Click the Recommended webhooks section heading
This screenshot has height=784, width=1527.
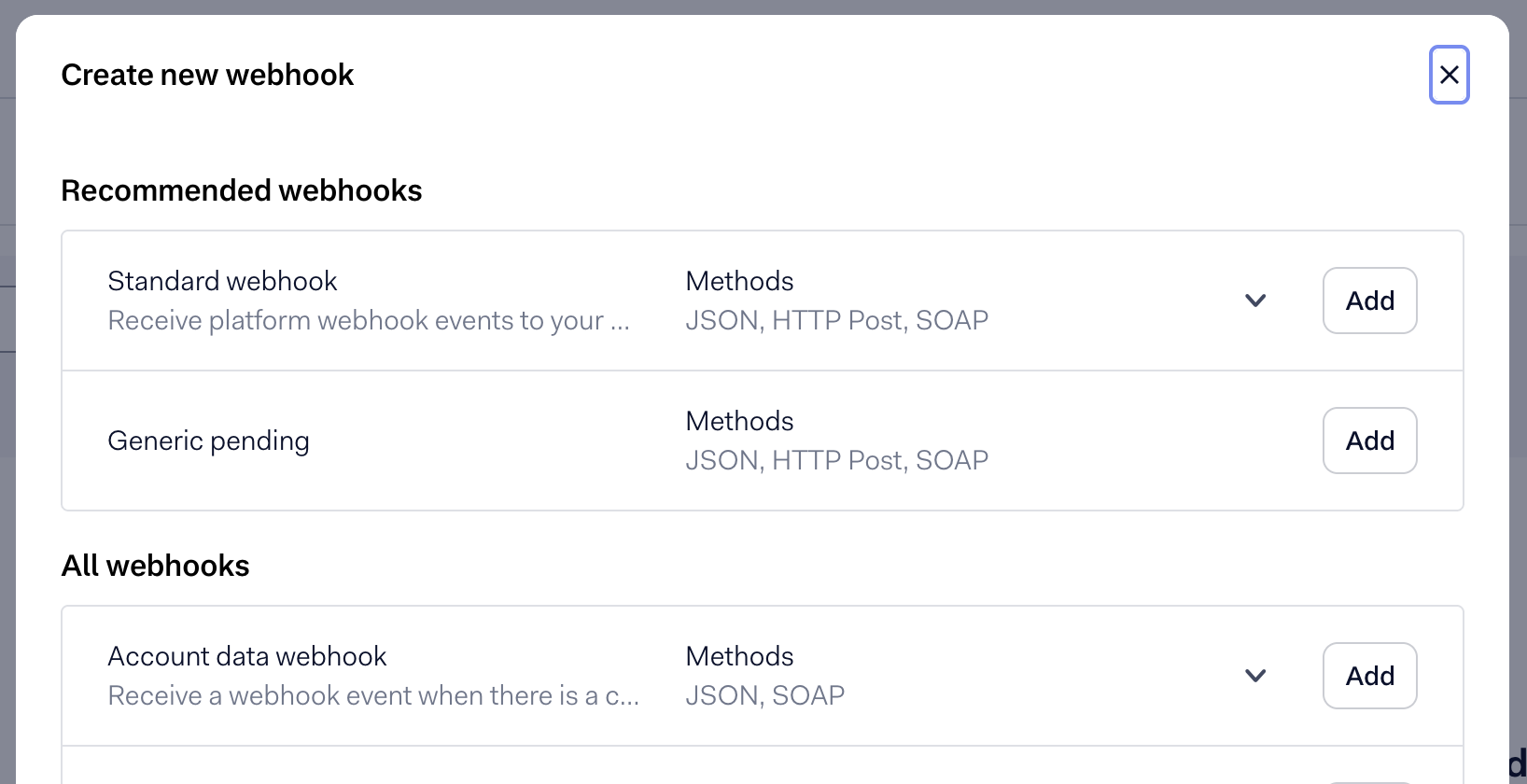(242, 190)
